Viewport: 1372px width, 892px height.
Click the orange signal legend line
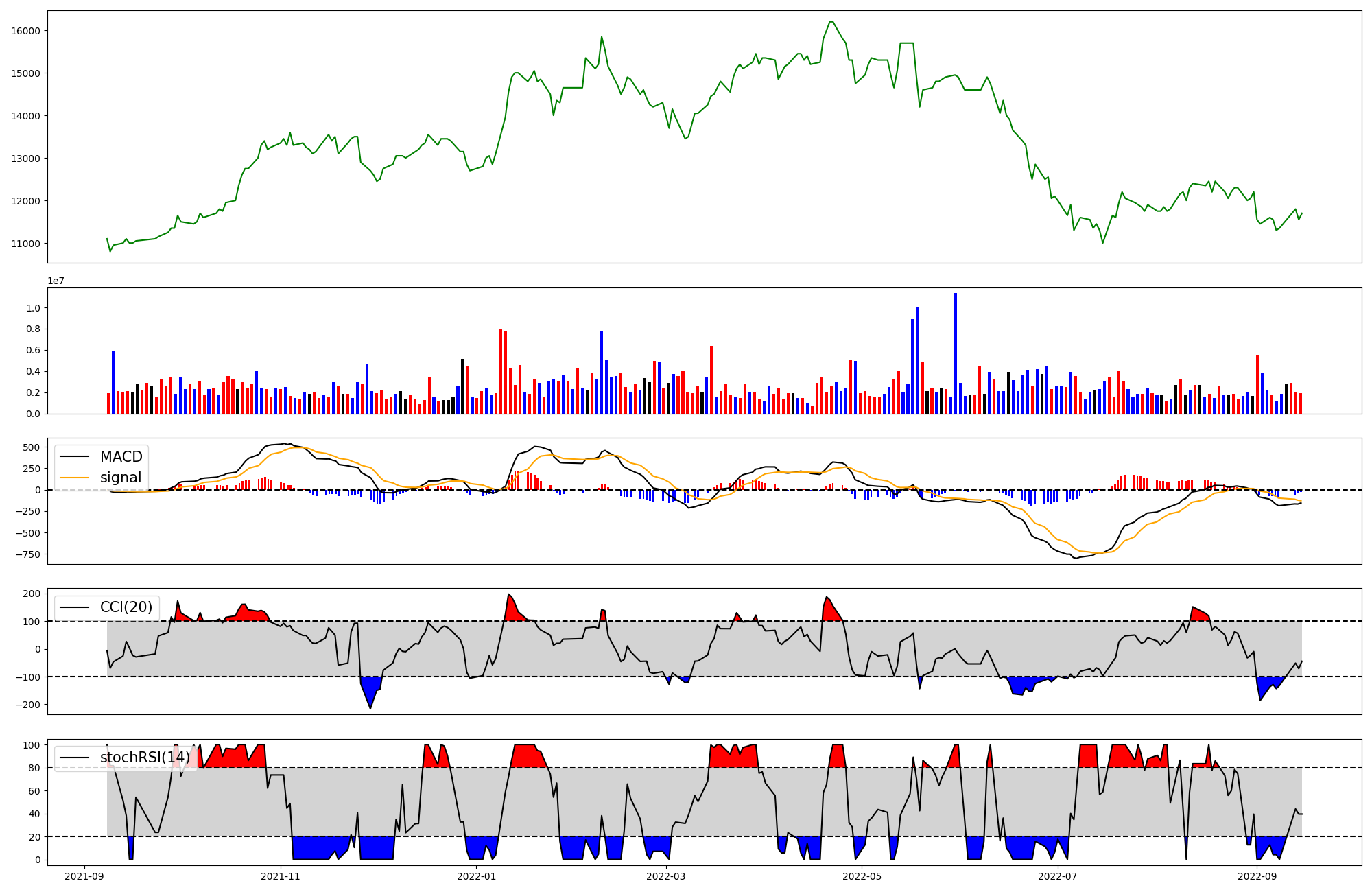74,478
